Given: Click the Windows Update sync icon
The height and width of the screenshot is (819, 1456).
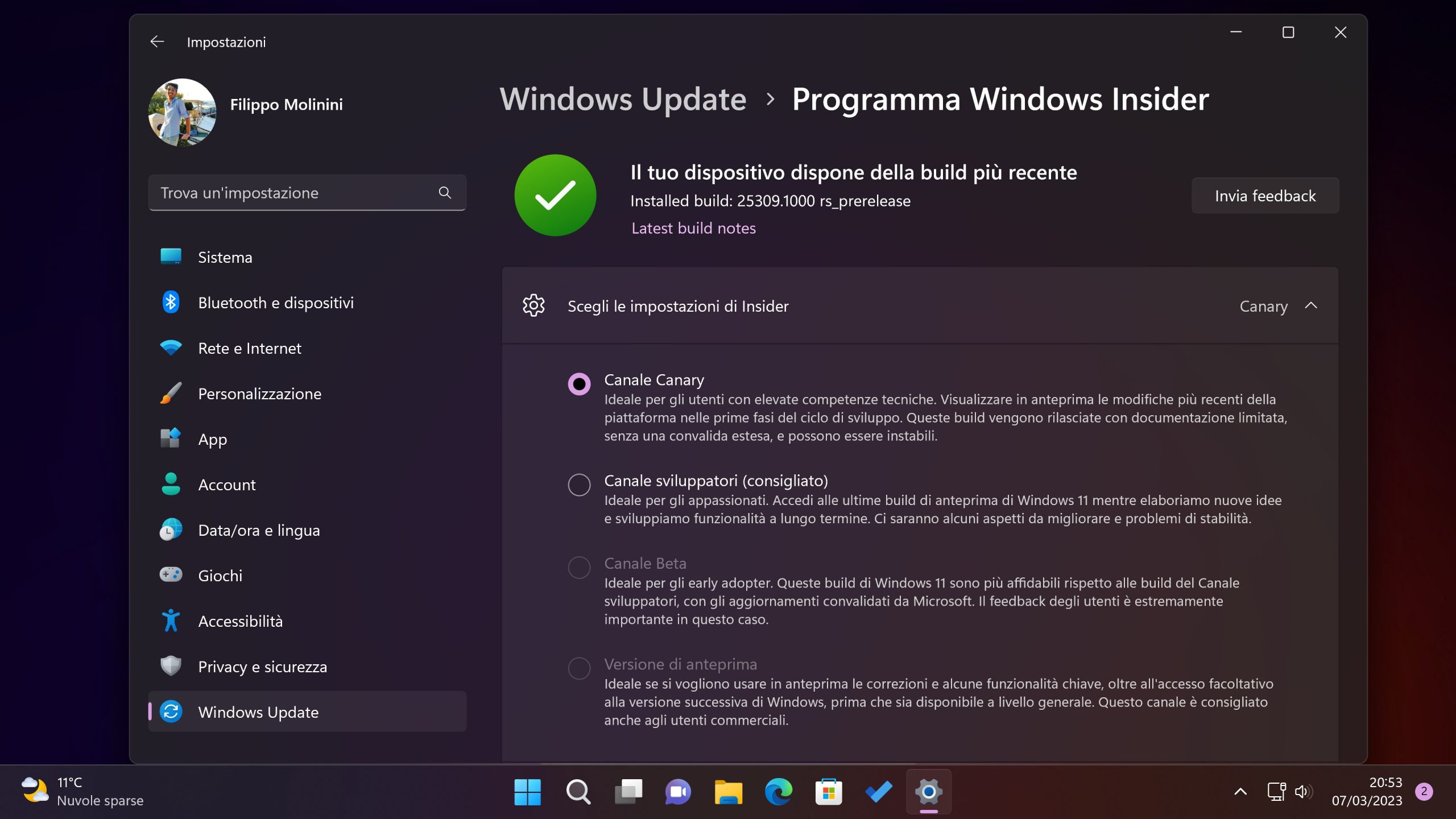Looking at the screenshot, I should (171, 712).
